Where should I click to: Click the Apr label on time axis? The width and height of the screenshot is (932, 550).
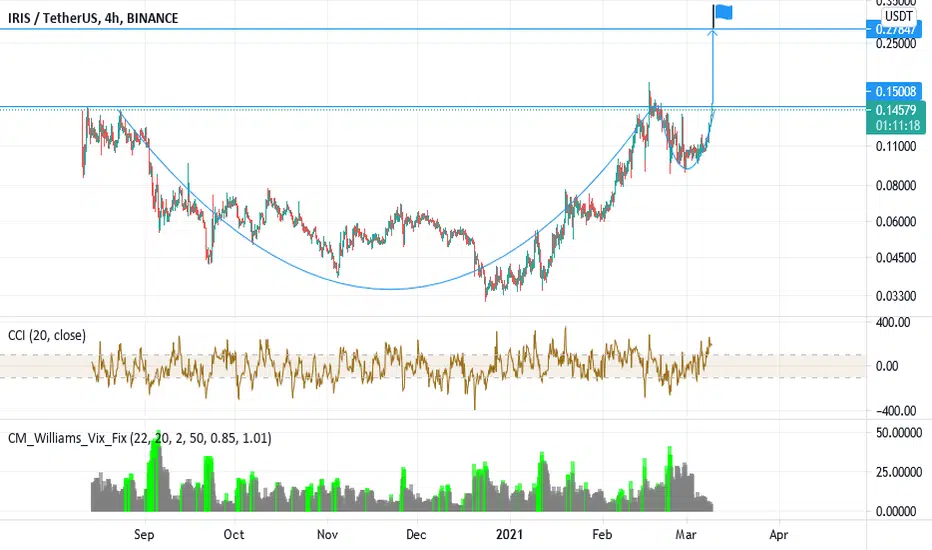tap(779, 534)
